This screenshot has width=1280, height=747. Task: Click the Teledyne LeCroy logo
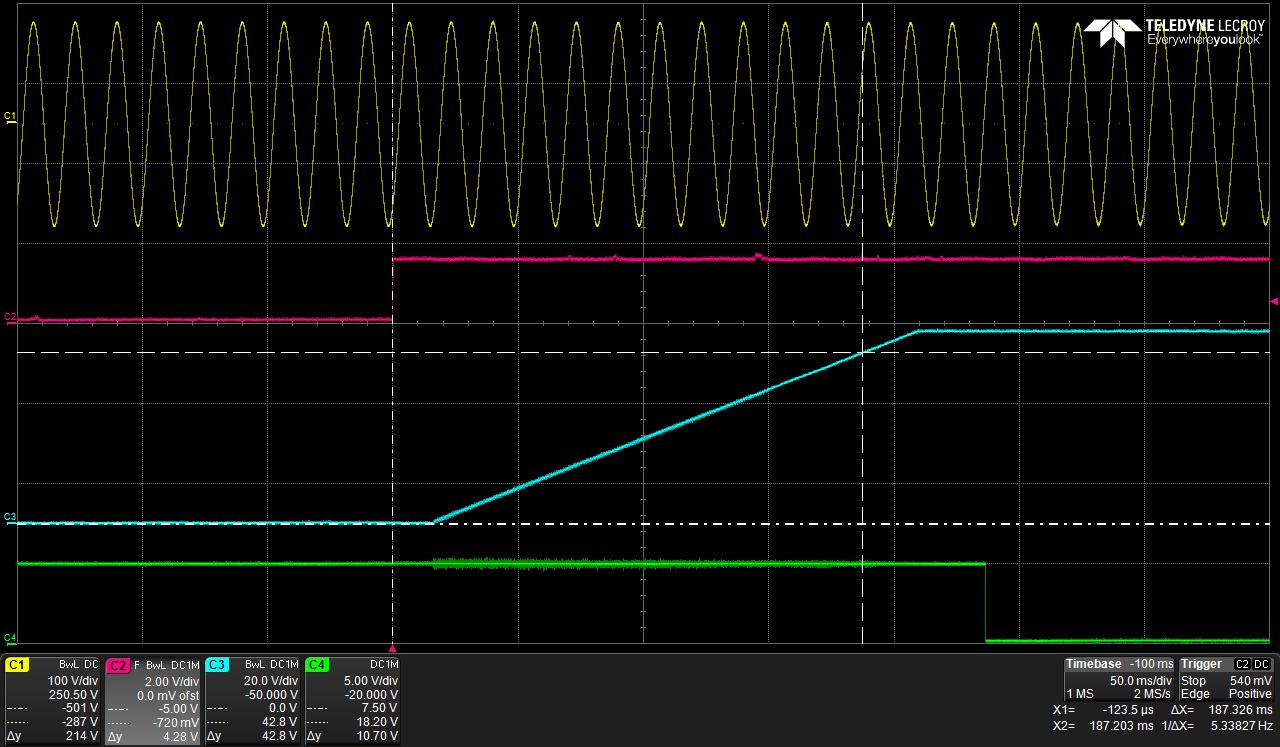[1174, 32]
